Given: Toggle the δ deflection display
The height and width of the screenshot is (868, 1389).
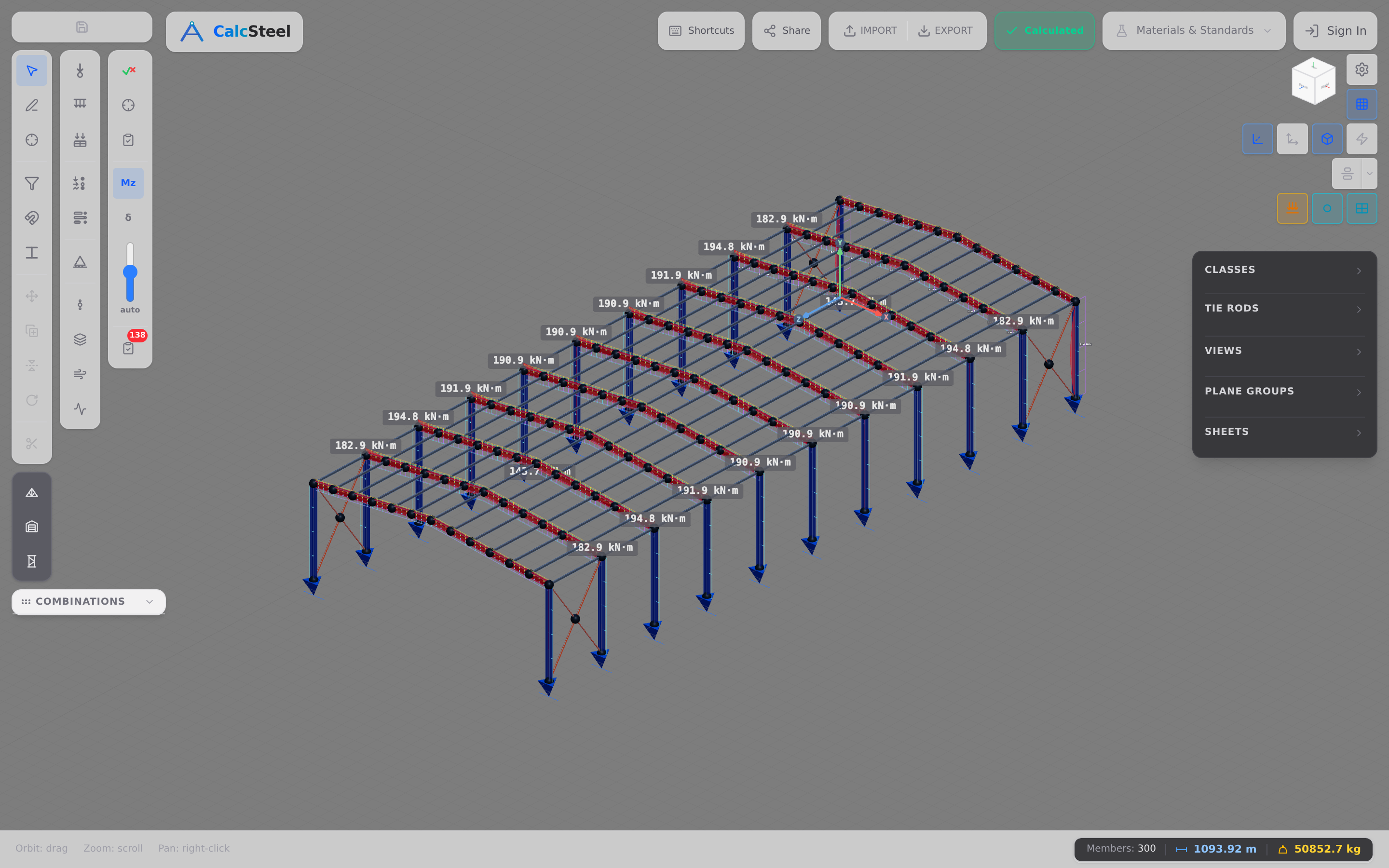Looking at the screenshot, I should pos(128,217).
